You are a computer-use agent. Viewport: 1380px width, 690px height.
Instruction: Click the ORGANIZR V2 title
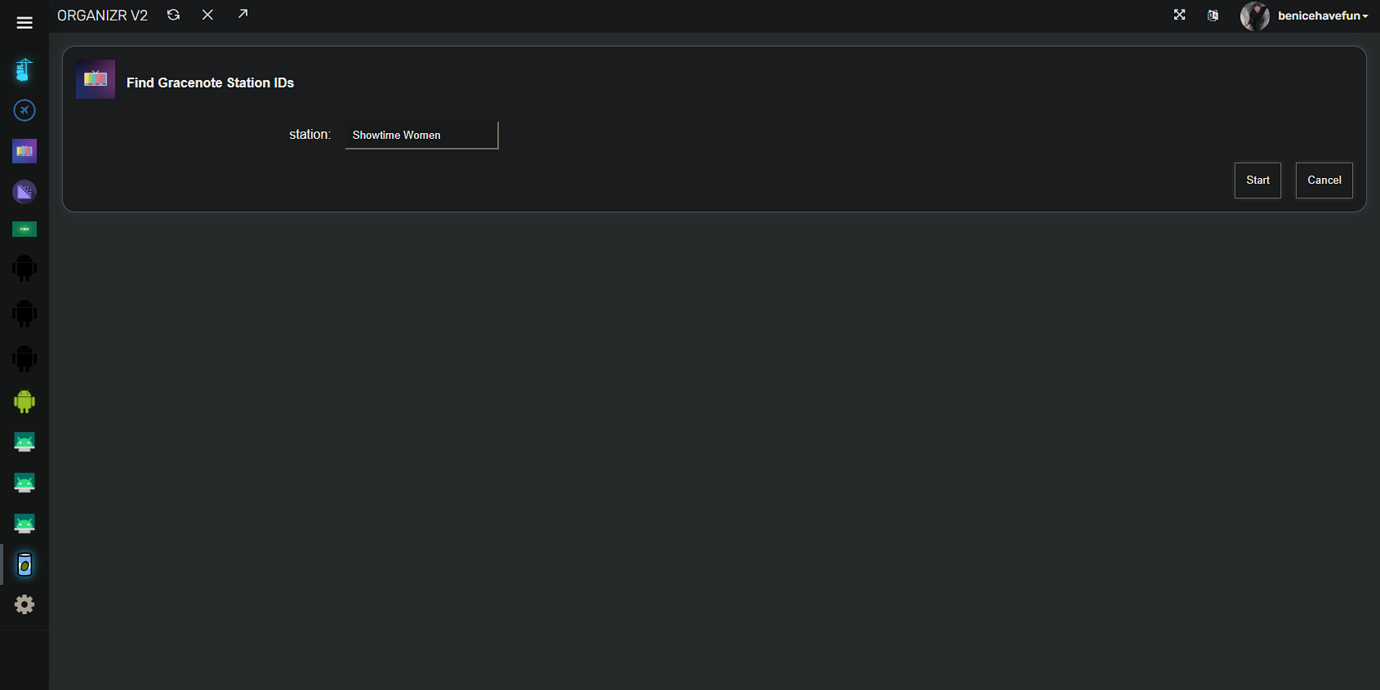click(x=102, y=15)
